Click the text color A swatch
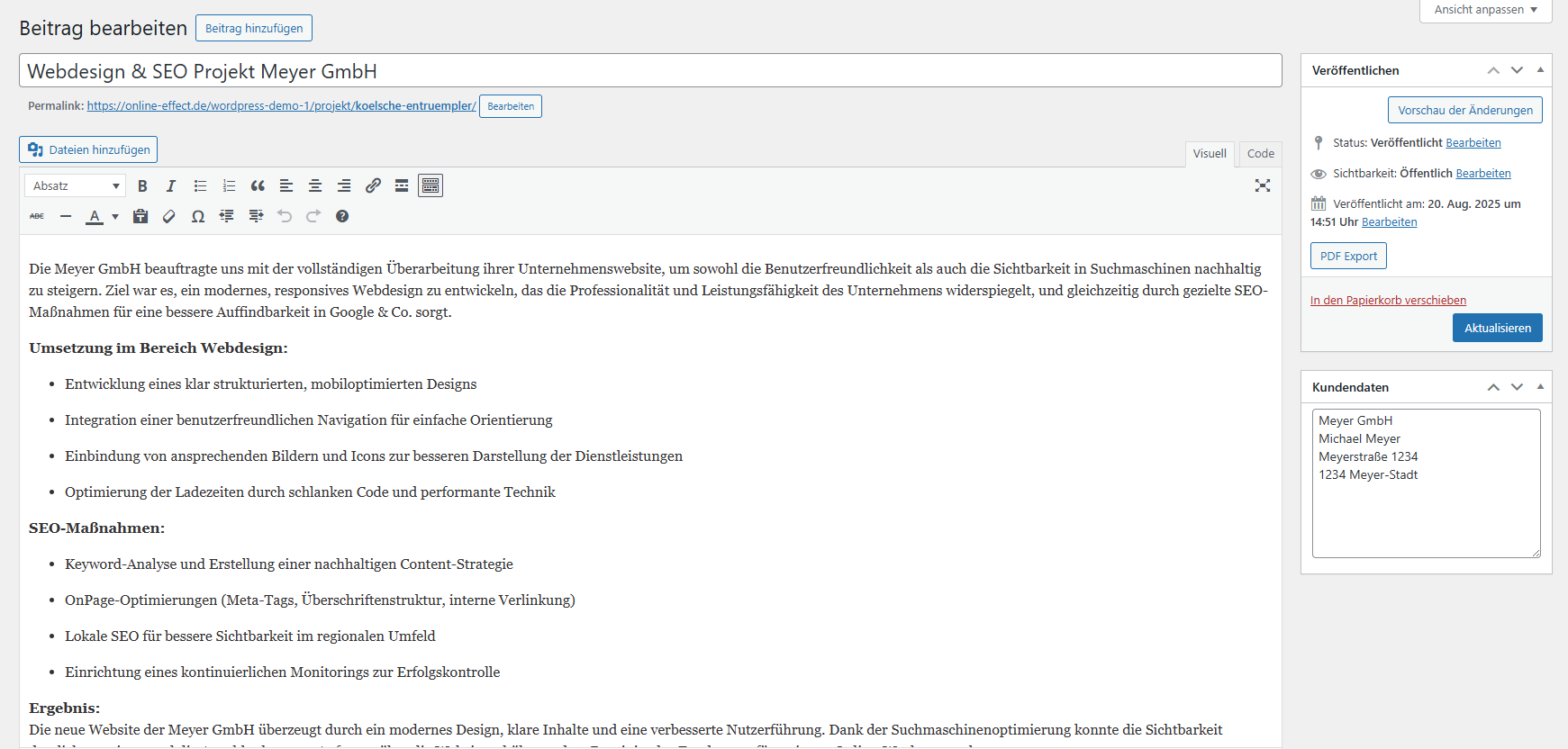This screenshot has height=749, width=1568. pos(95,216)
